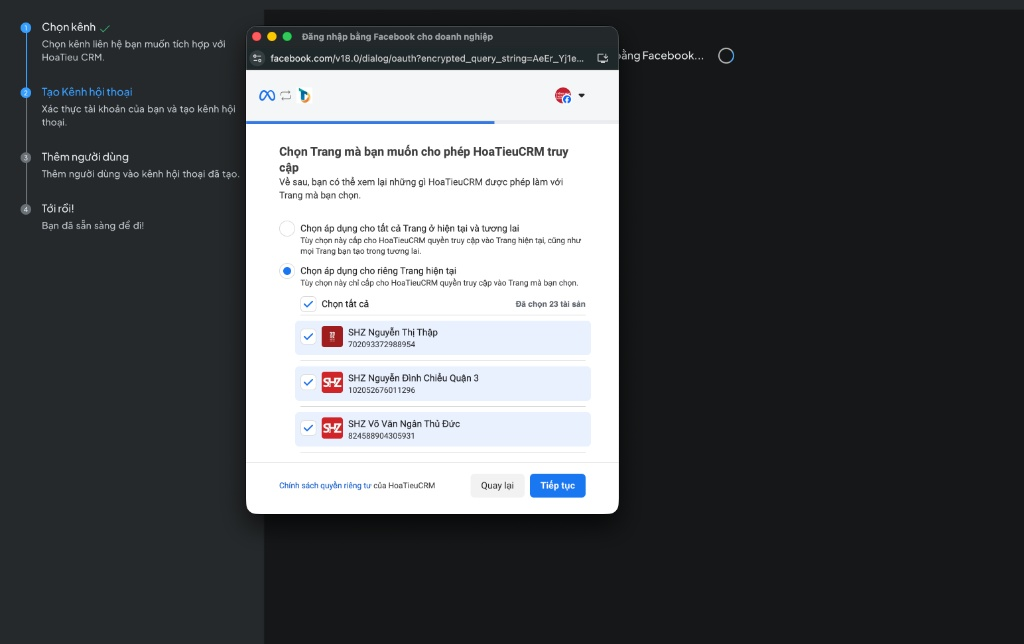Click the Facebook profile avatar
The image size is (1024, 644).
coord(563,95)
